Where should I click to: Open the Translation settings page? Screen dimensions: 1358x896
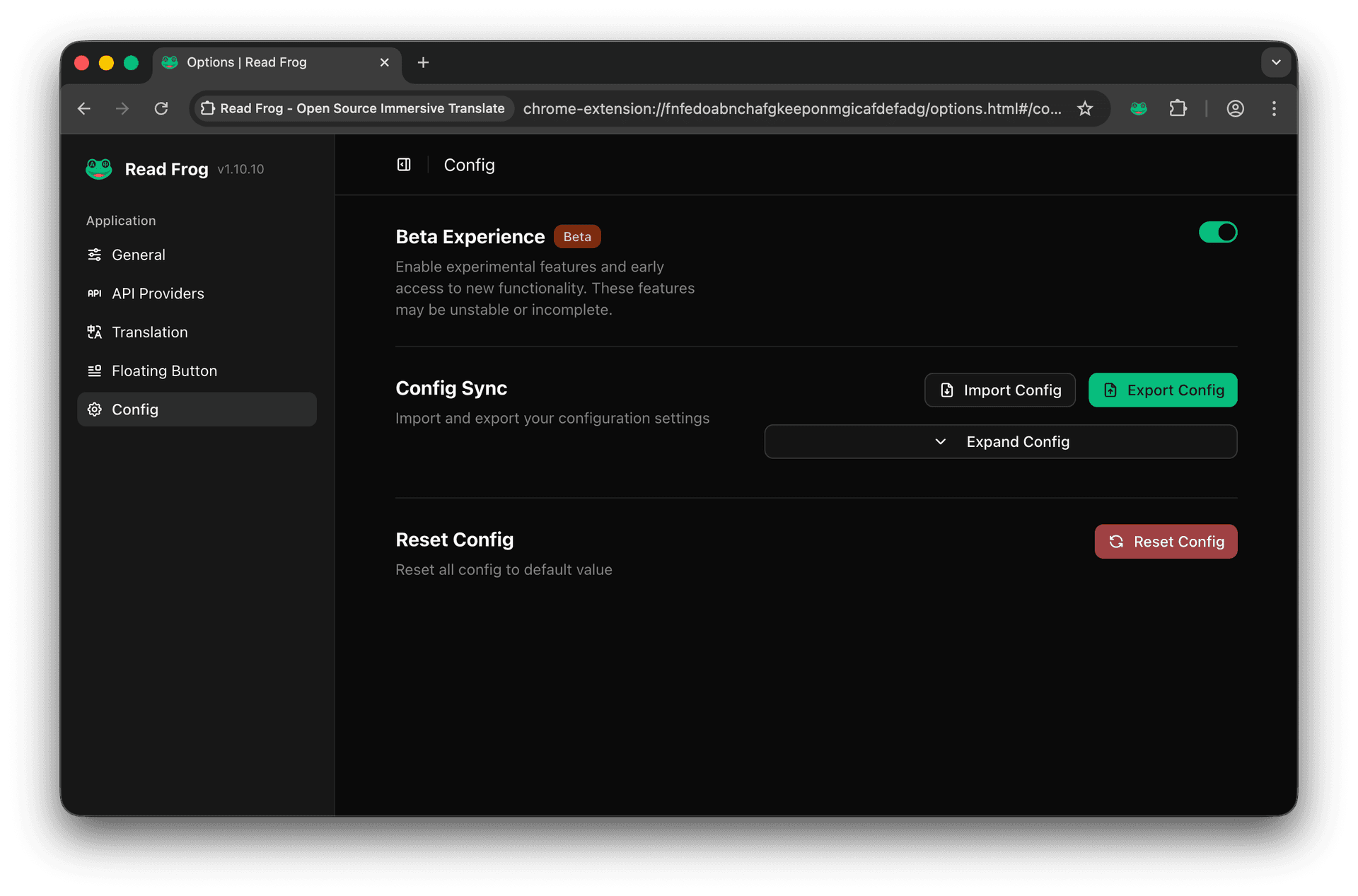tap(149, 332)
